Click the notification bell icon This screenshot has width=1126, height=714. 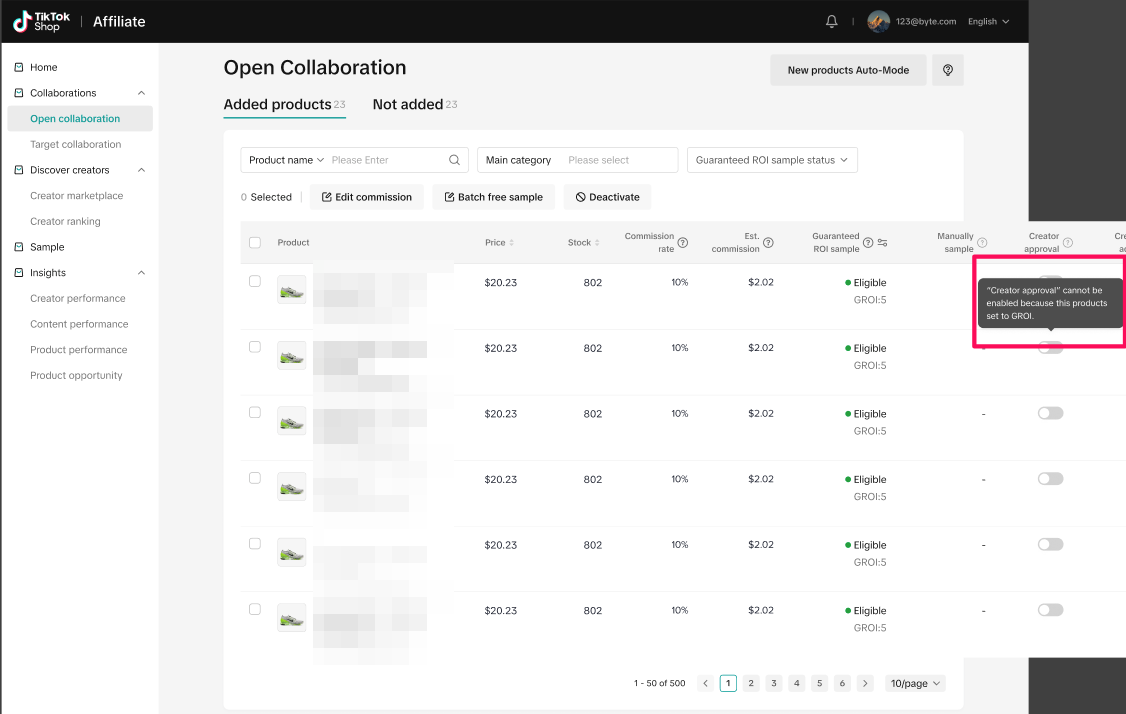pyautogui.click(x=831, y=21)
